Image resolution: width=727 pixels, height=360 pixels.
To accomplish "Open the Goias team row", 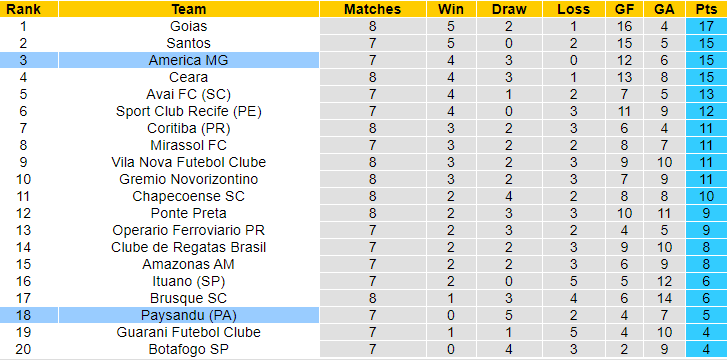I will [364, 26].
